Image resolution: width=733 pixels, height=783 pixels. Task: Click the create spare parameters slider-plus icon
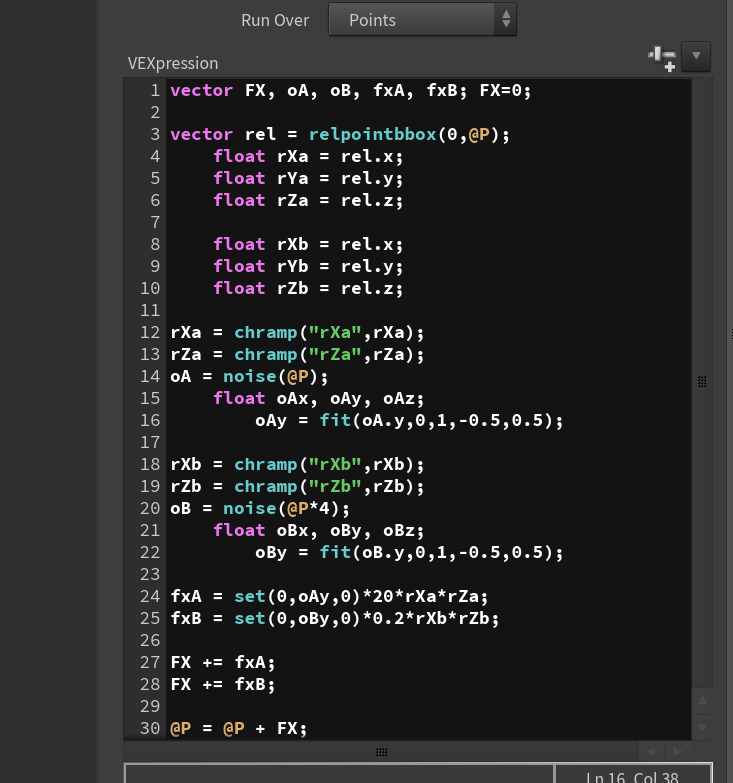click(x=662, y=58)
